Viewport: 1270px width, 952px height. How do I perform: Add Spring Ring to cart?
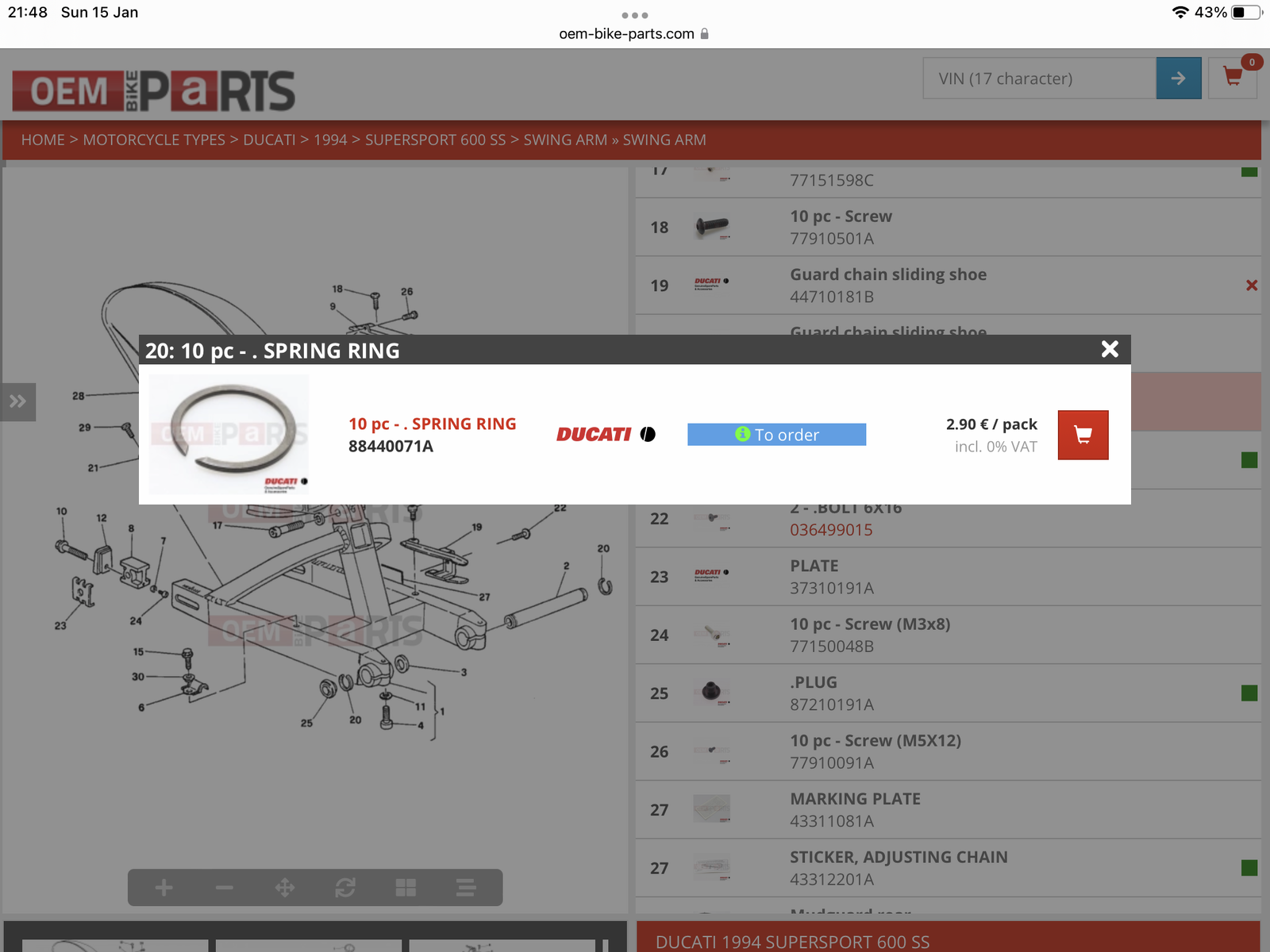1083,435
